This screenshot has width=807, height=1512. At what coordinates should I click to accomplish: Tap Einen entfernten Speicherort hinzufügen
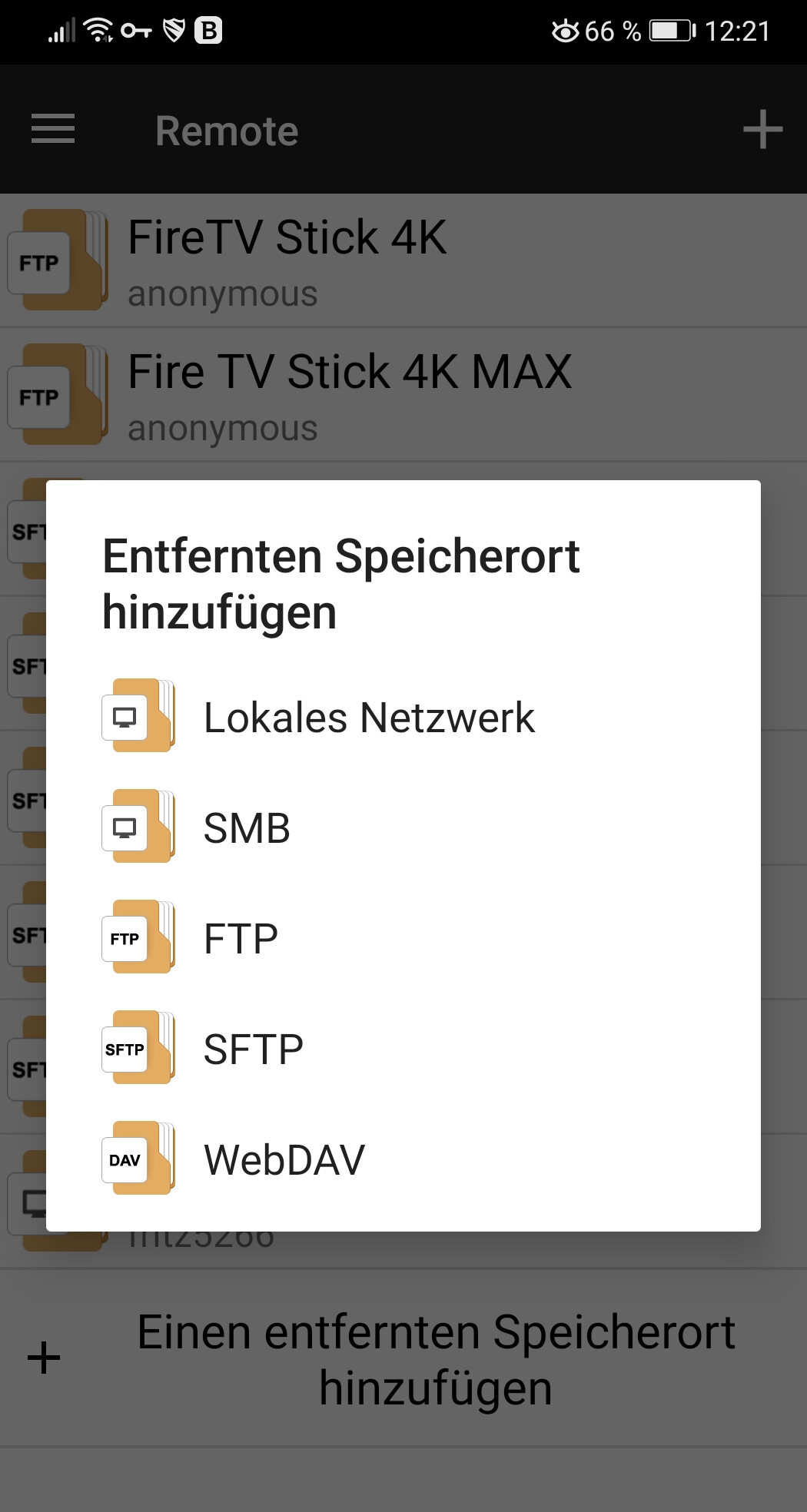click(x=436, y=1360)
